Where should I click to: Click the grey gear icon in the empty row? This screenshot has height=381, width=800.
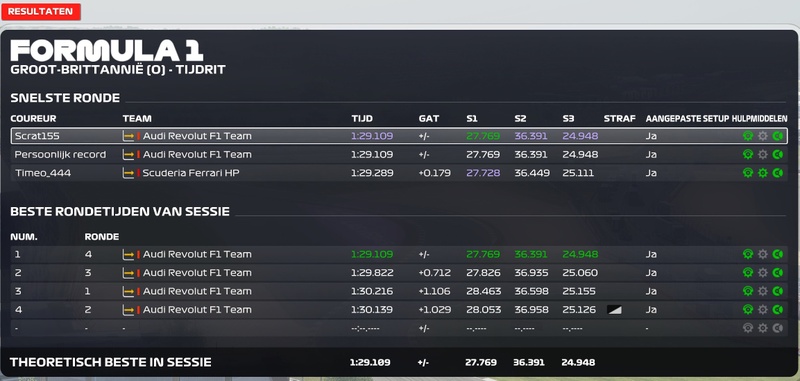click(763, 328)
